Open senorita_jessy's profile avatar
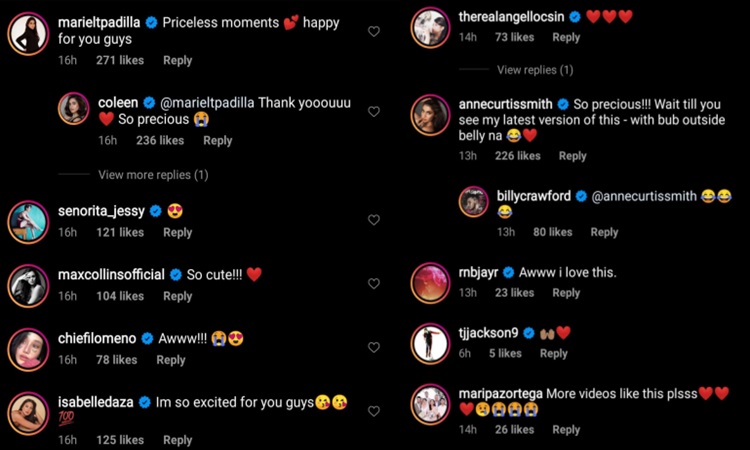750x450 pixels. pyautogui.click(x=28, y=221)
